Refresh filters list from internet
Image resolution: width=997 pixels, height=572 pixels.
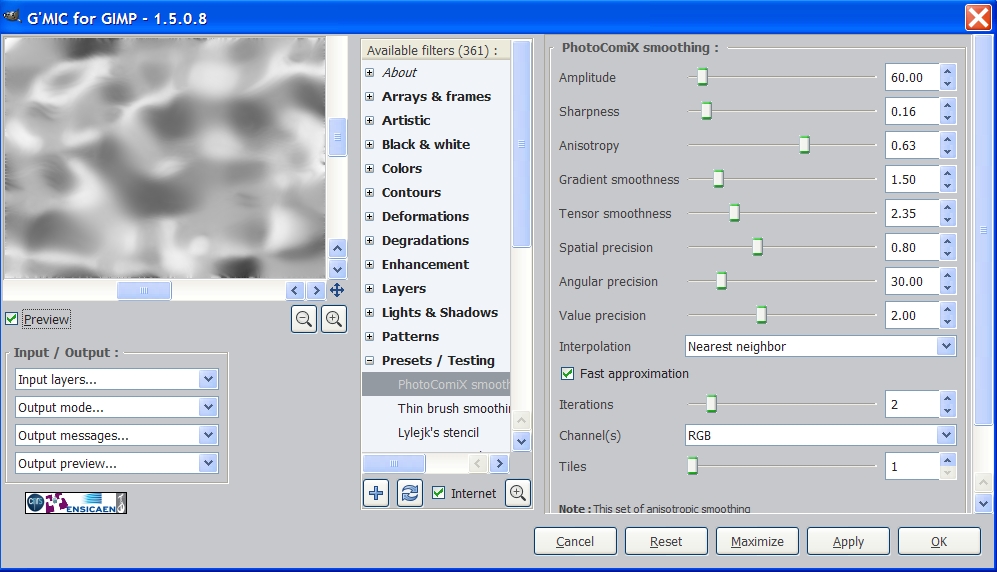[410, 493]
